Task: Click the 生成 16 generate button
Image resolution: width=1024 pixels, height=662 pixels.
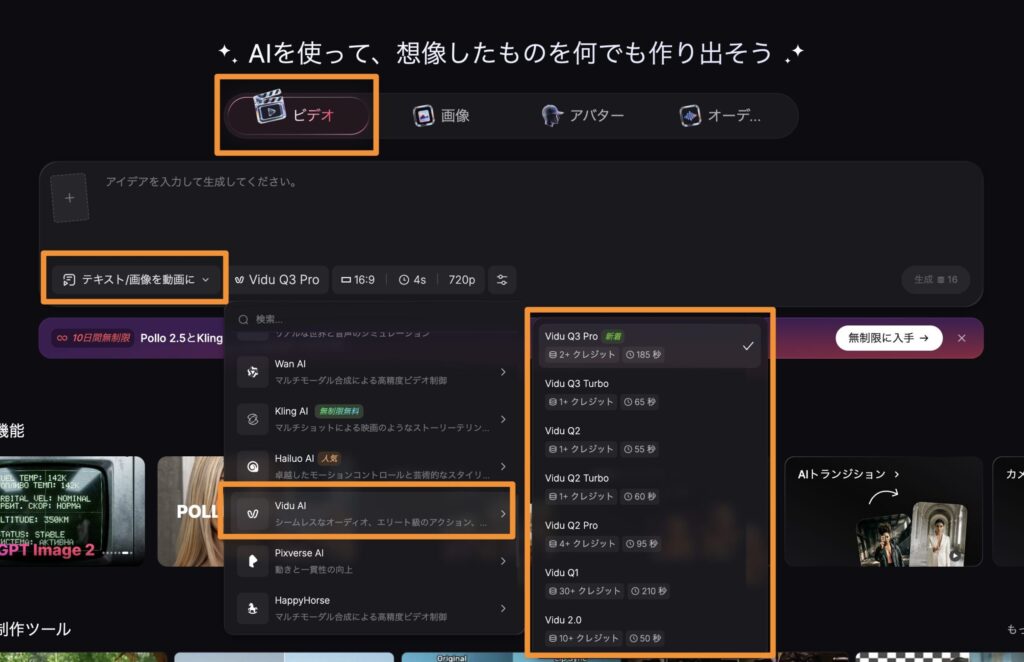Action: tap(935, 279)
